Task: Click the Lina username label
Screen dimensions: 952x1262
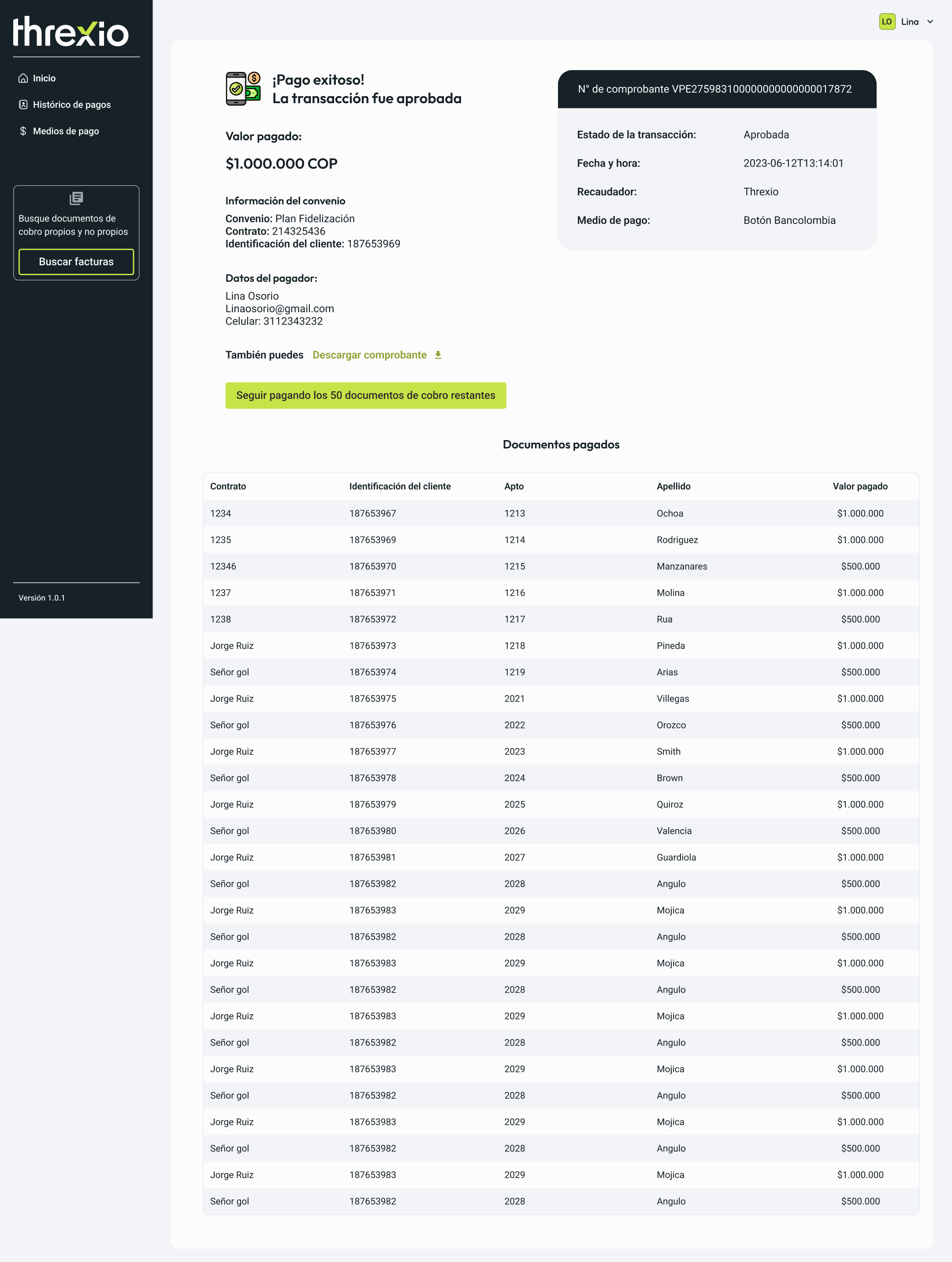Action: tap(910, 22)
